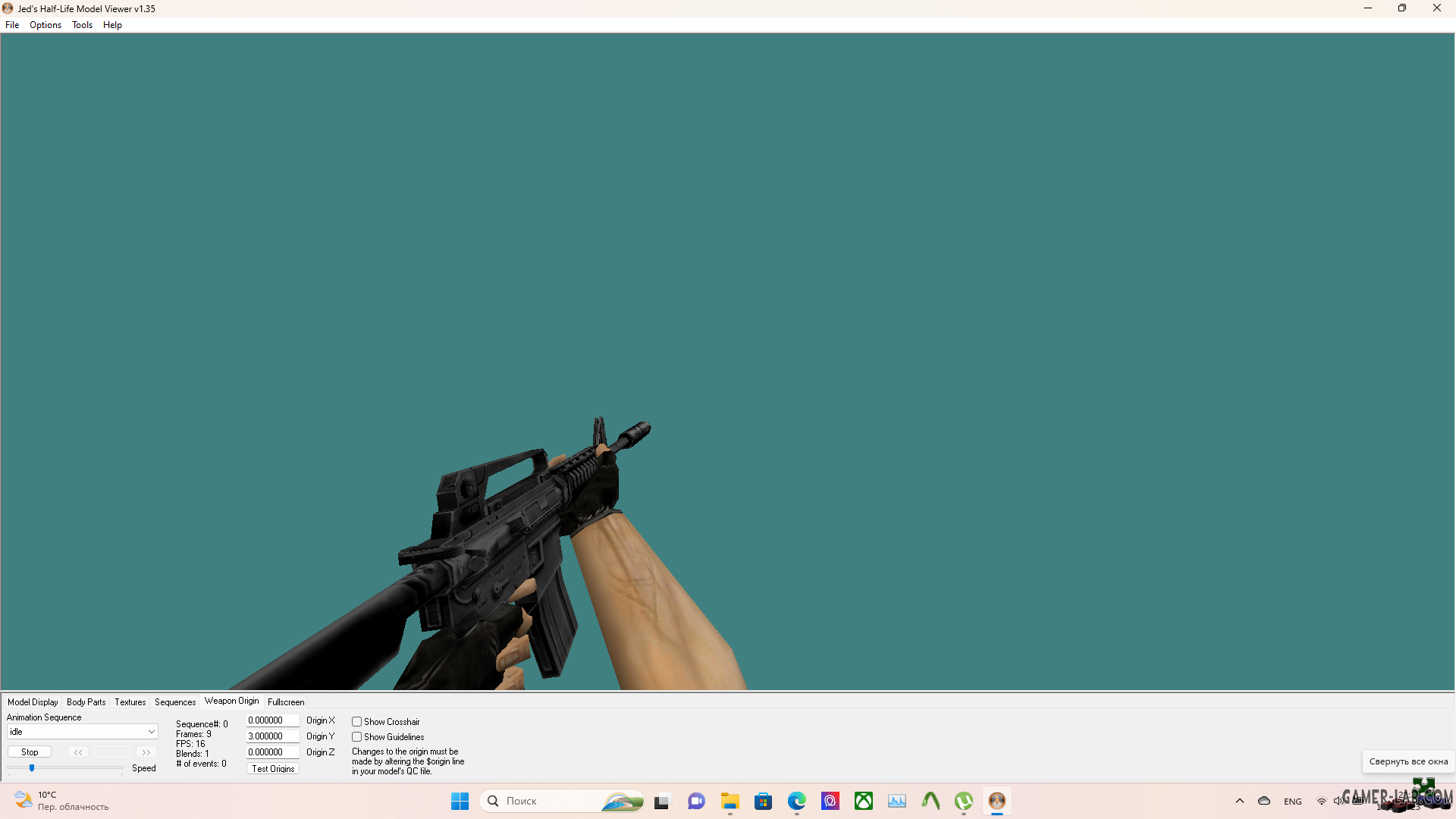Open the File menu
Viewport: 1456px width, 819px height.
[12, 25]
